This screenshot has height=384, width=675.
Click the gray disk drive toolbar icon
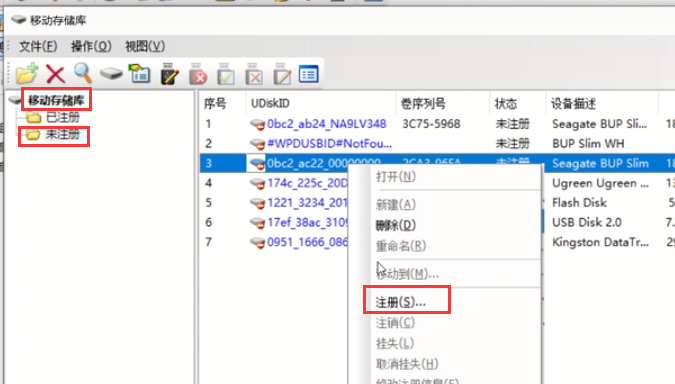[x=111, y=74]
